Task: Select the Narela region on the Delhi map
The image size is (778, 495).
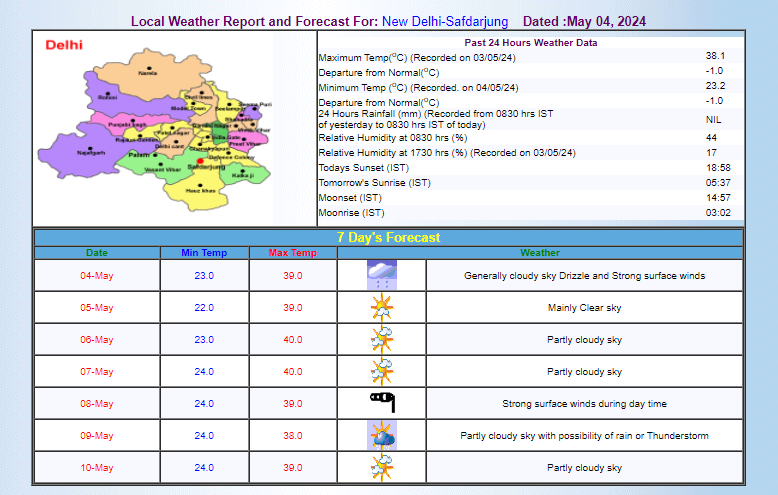Action: tap(147, 71)
